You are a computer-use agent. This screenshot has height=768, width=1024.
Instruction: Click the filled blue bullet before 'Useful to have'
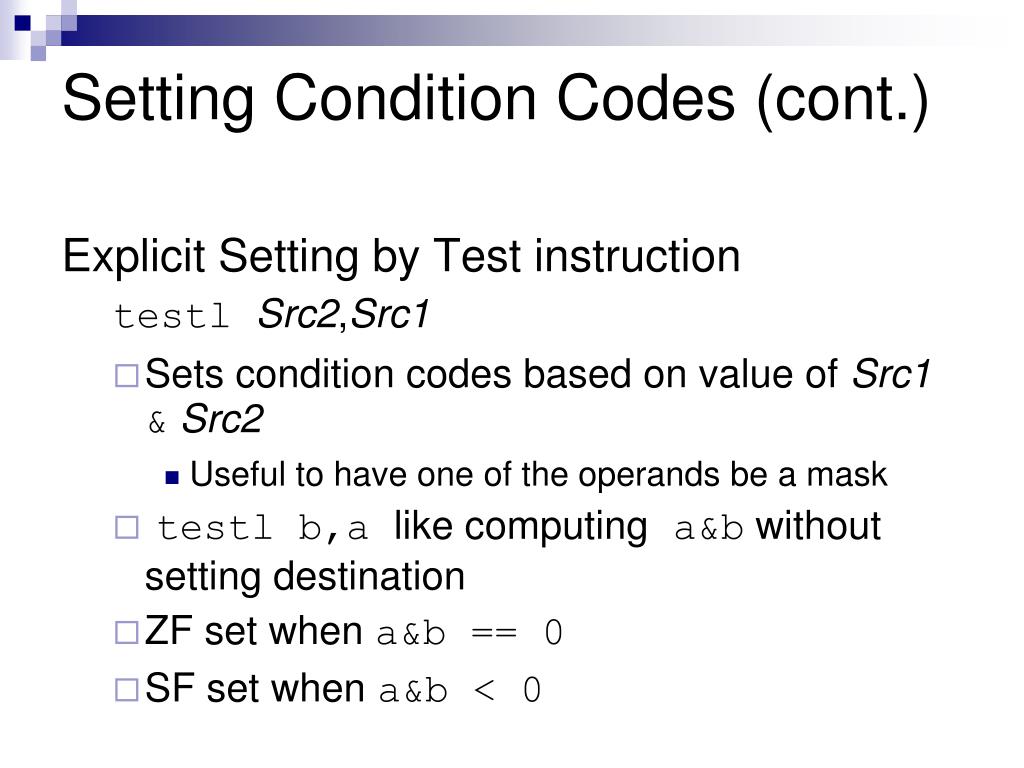click(x=172, y=478)
